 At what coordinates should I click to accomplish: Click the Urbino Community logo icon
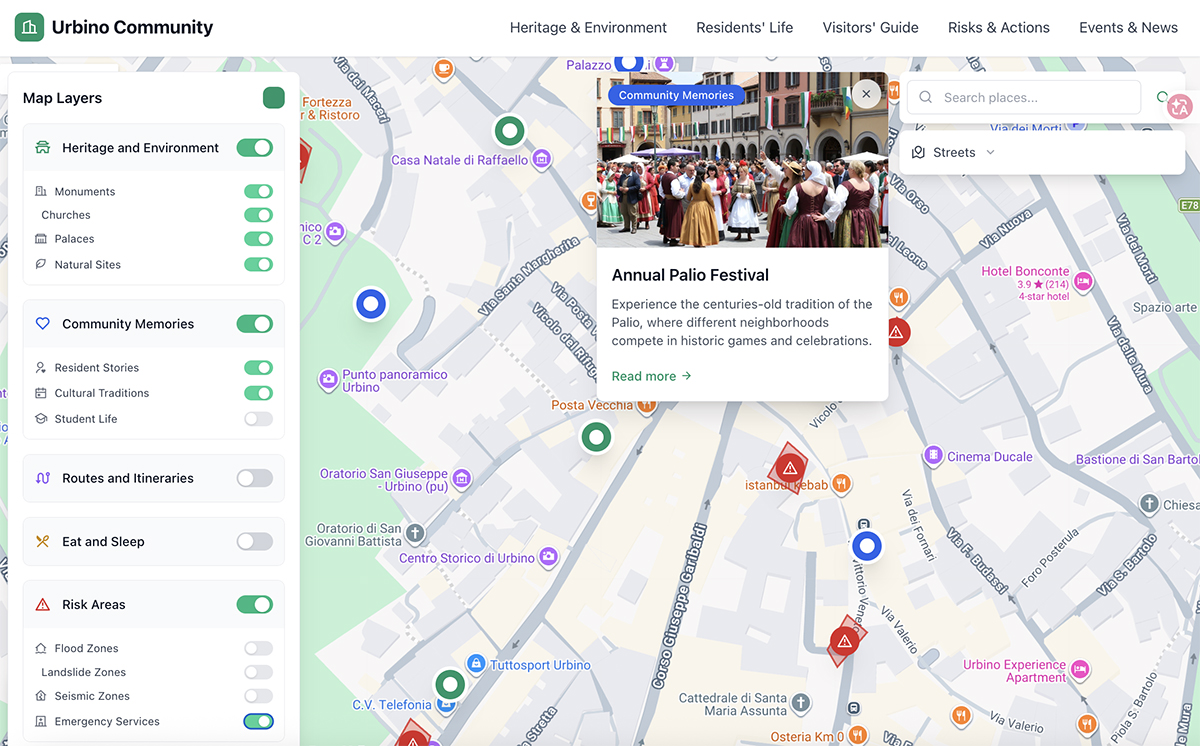pyautogui.click(x=29, y=27)
